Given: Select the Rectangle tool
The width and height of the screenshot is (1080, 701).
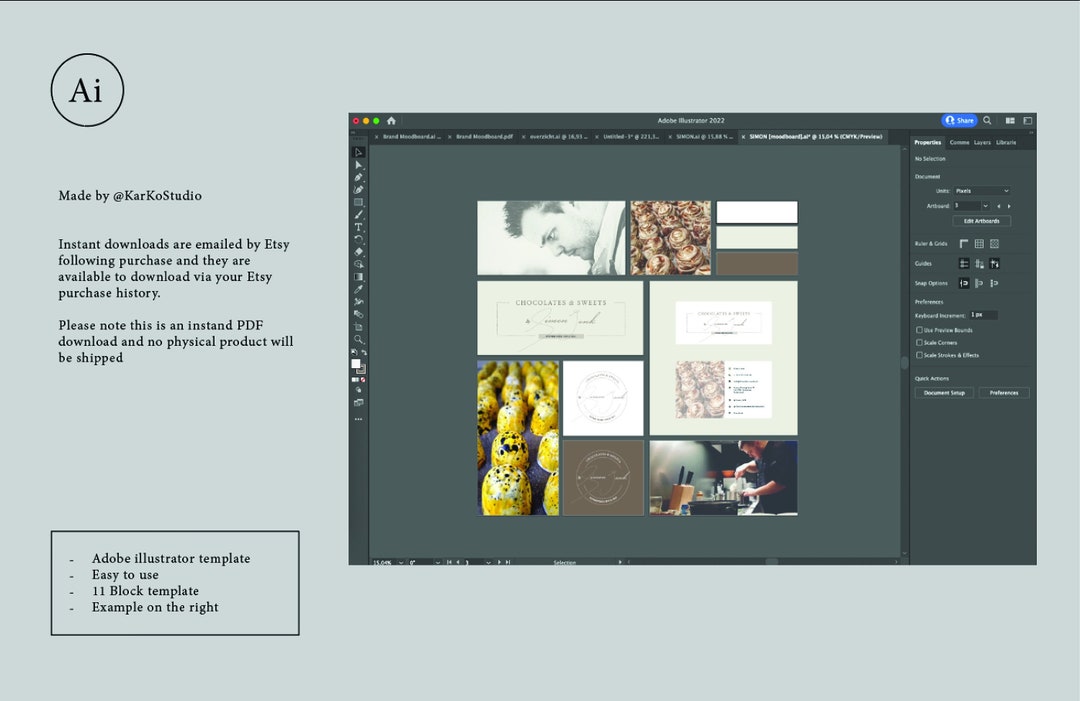Looking at the screenshot, I should pos(358,202).
